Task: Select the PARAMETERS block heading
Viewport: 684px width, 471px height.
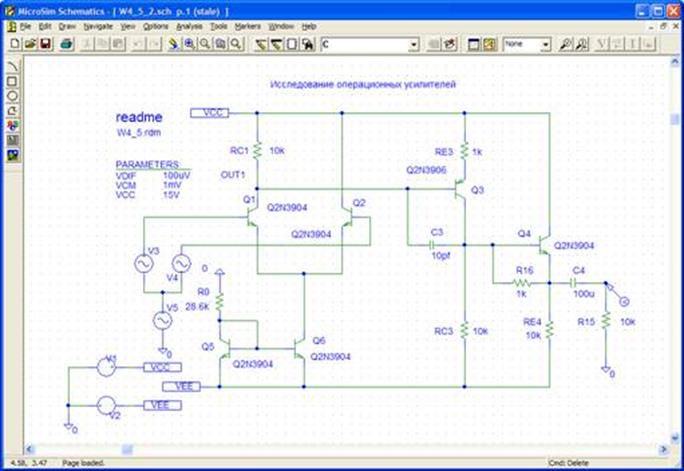Action: [147, 164]
